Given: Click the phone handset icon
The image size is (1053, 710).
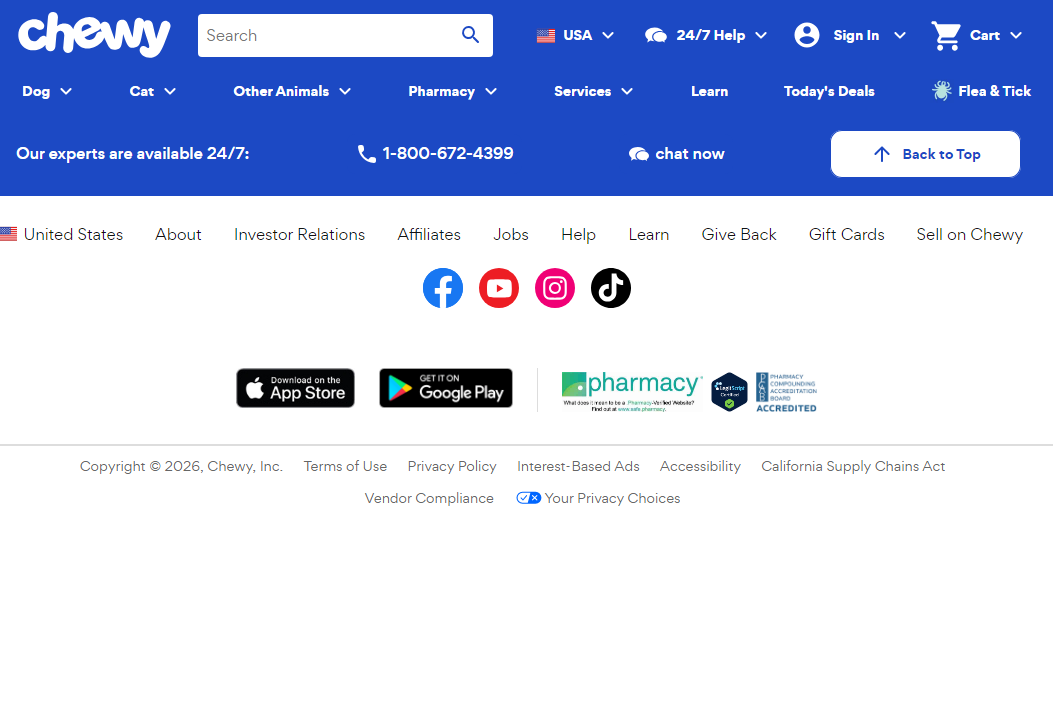Looking at the screenshot, I should 366,154.
